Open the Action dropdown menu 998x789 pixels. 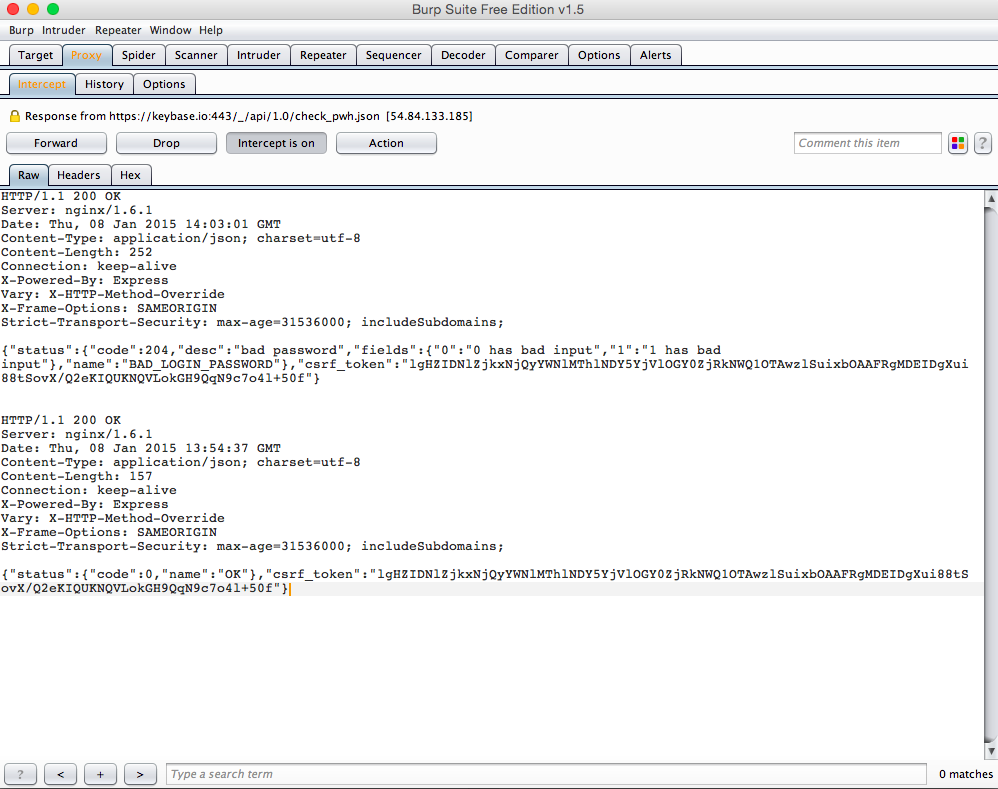[x=386, y=143]
